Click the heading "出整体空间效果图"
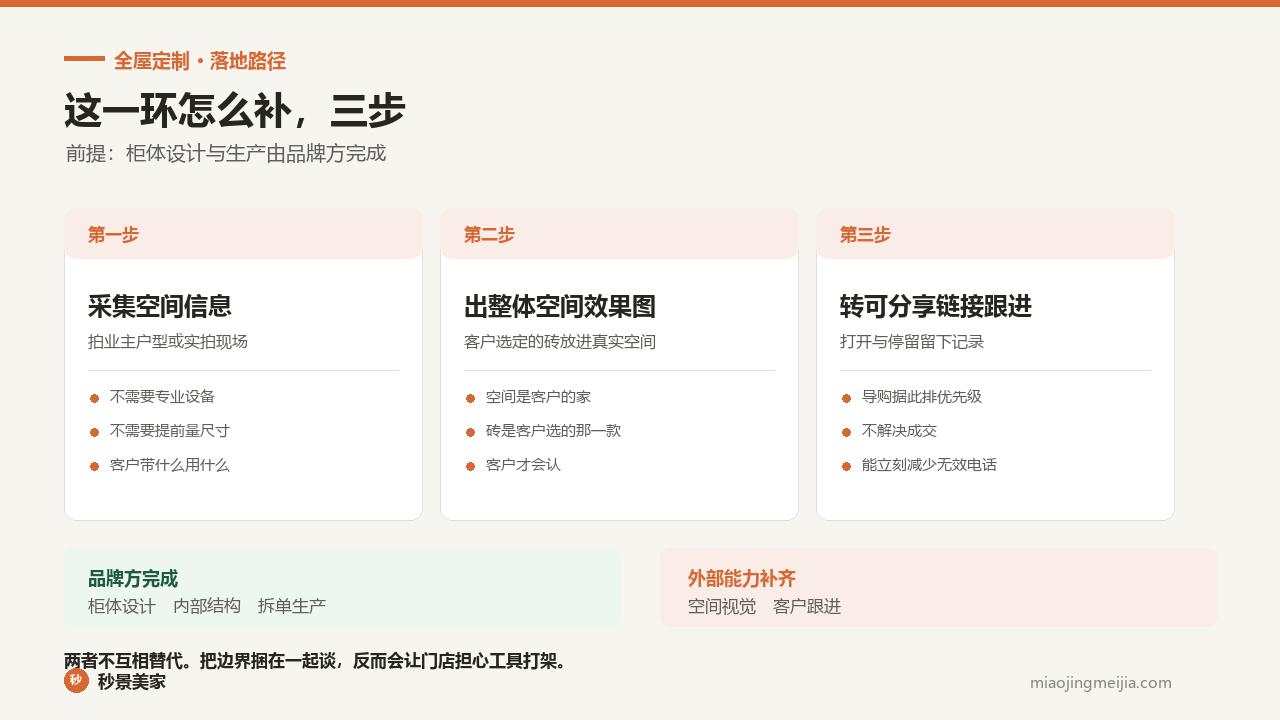The image size is (1280, 720). click(x=560, y=306)
